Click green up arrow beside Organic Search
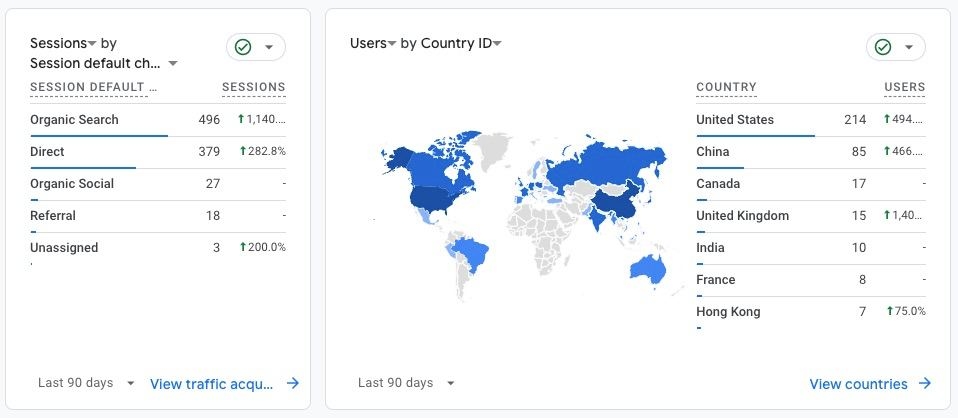 point(241,119)
